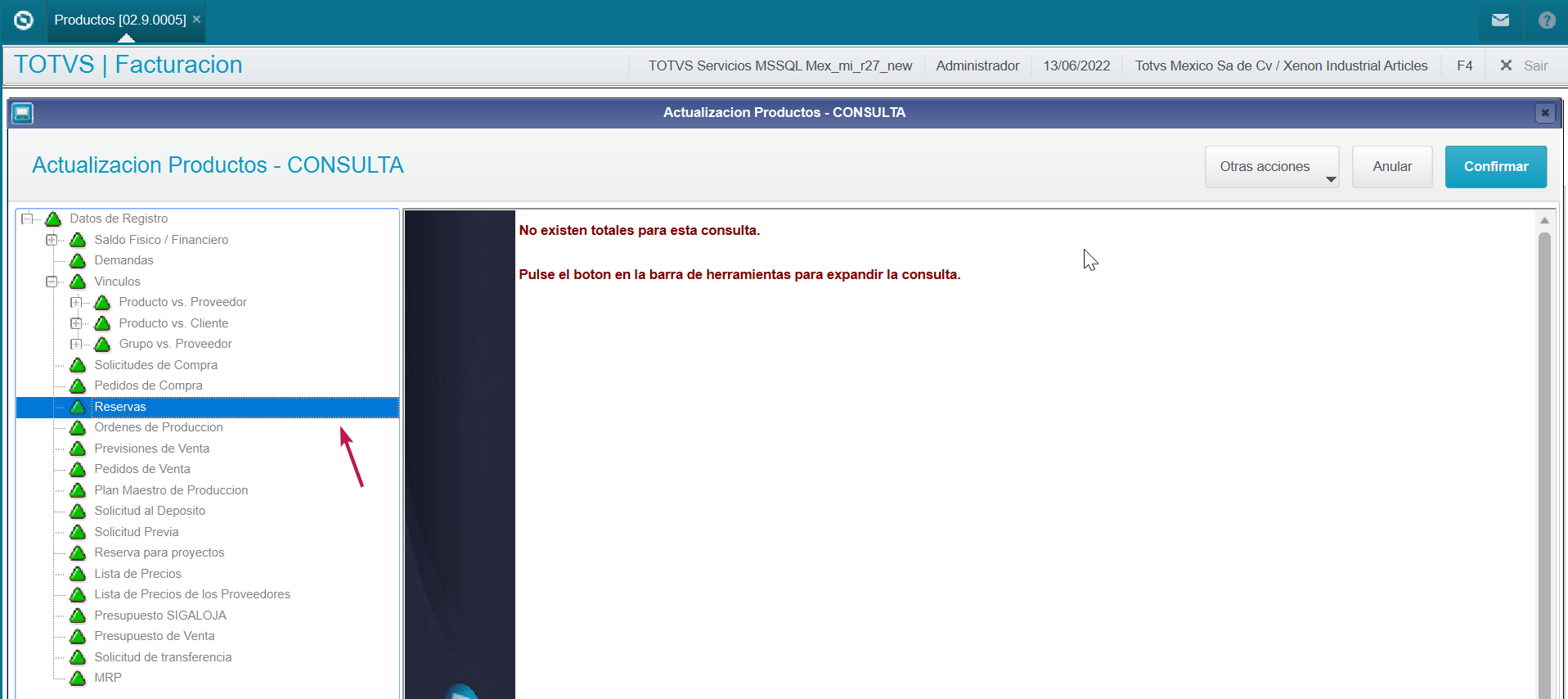
Task: Select Producto vs. Proveedor in the tree
Action: tap(182, 302)
